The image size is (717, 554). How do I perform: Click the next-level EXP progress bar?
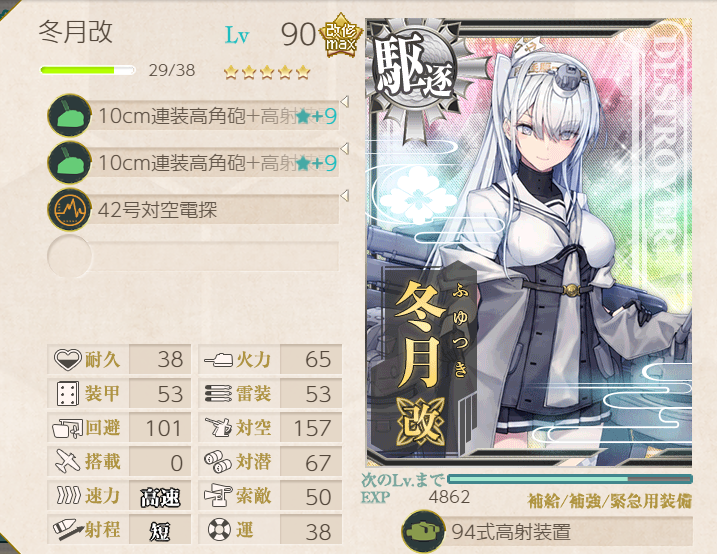tap(570, 479)
